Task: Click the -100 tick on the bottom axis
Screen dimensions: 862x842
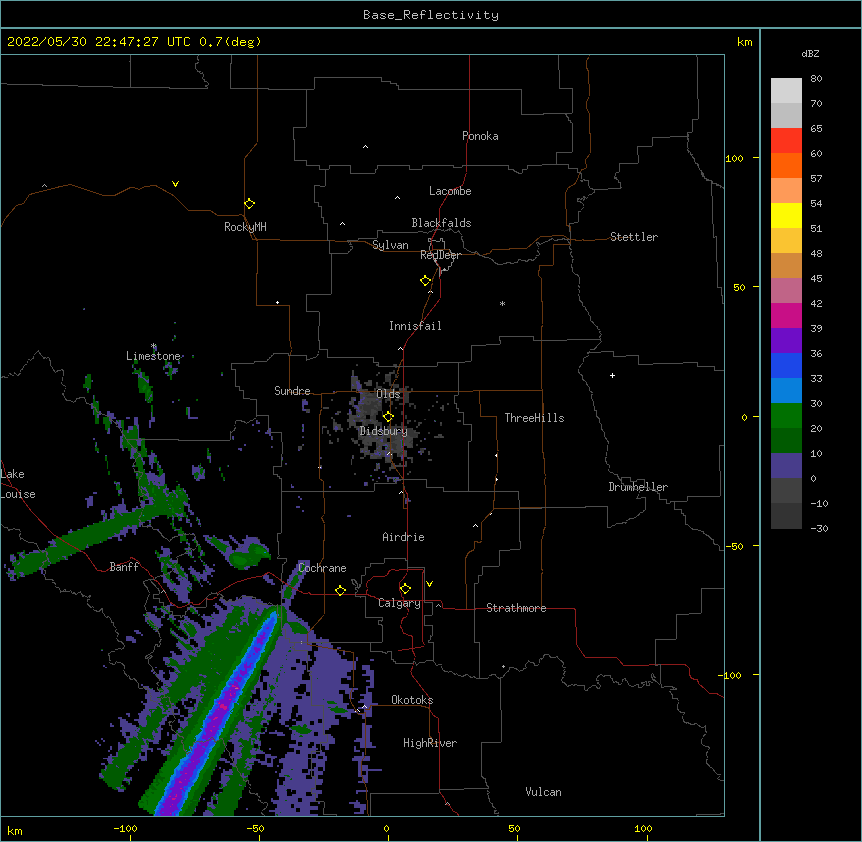Action: (x=125, y=828)
